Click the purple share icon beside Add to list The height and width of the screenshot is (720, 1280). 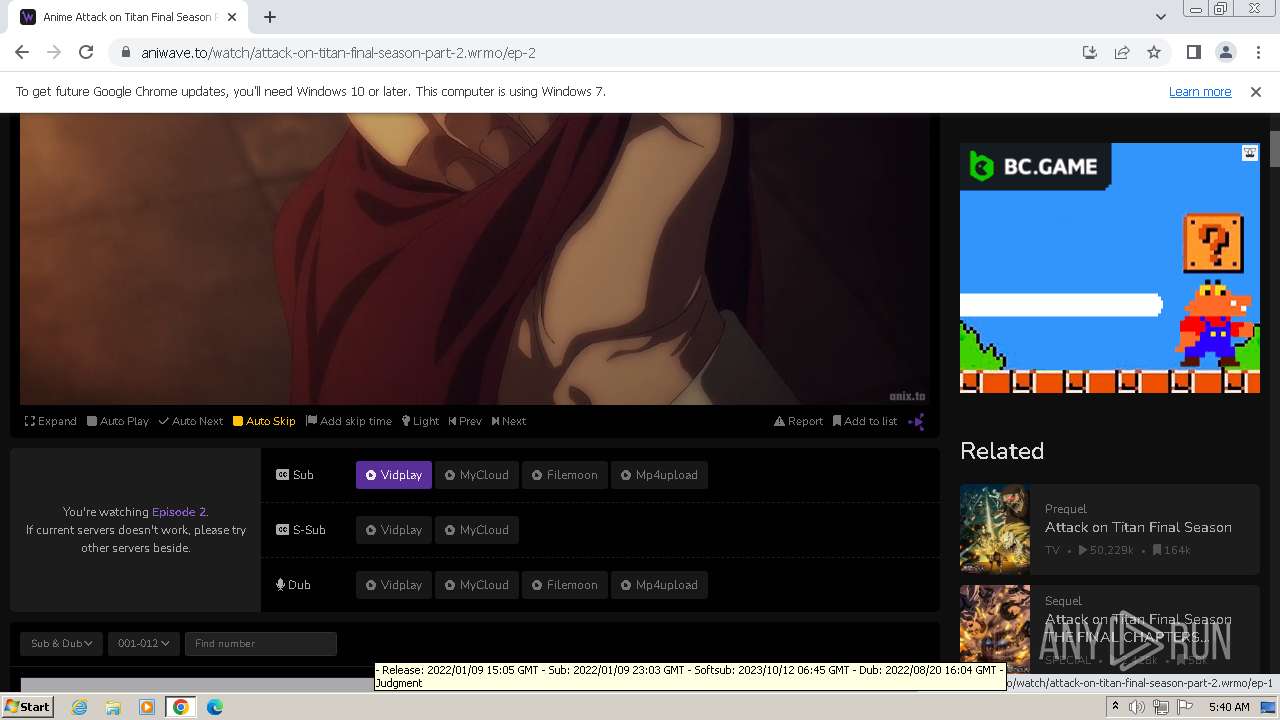coord(916,421)
